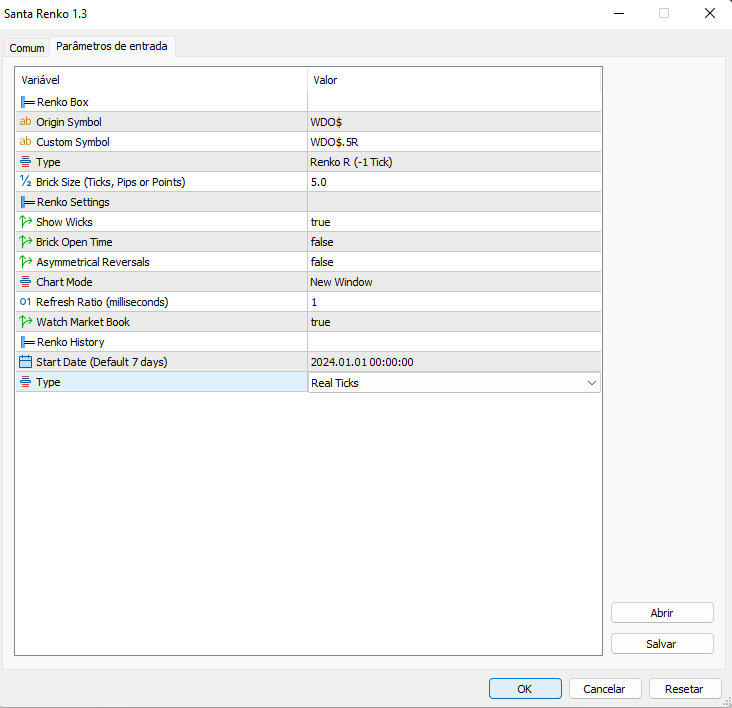The image size is (732, 708).
Task: Click the Cancelar button
Action: [x=605, y=688]
